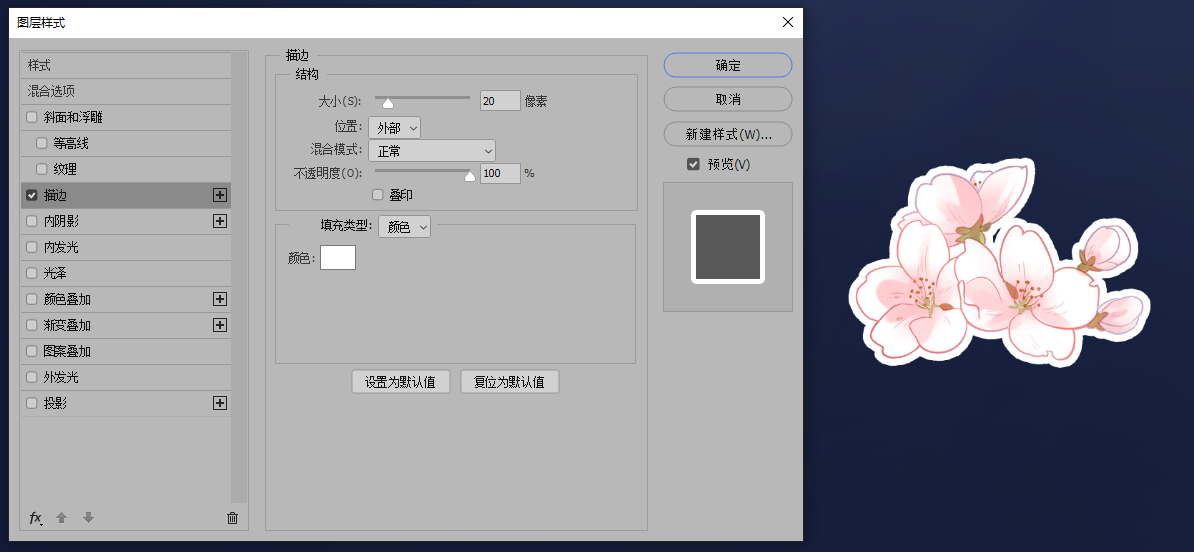Click the plus icon beside 描边
The width and height of the screenshot is (1194, 552).
click(220, 195)
